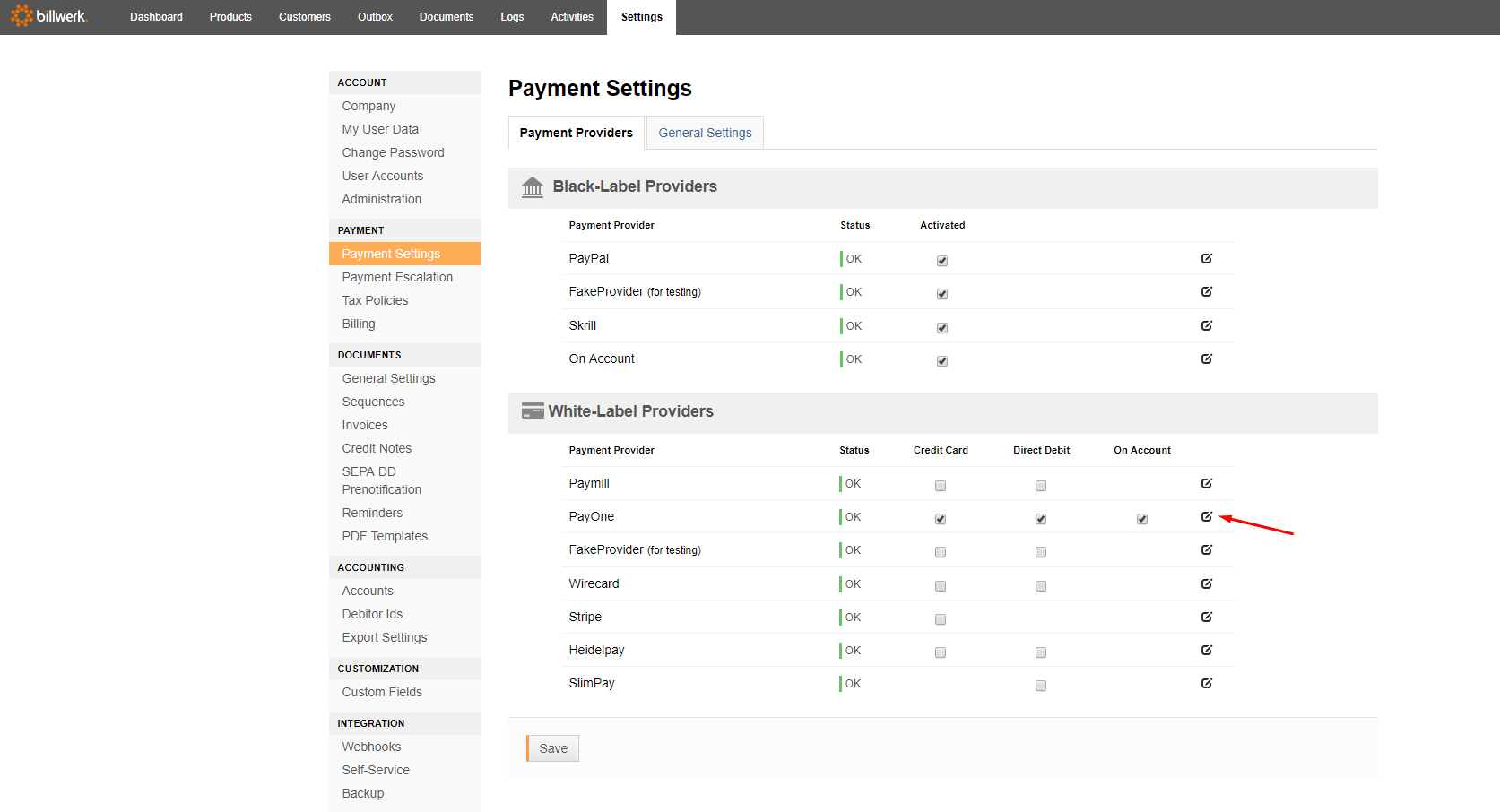
Task: Edit the PayPal black-label provider
Action: [1207, 258]
